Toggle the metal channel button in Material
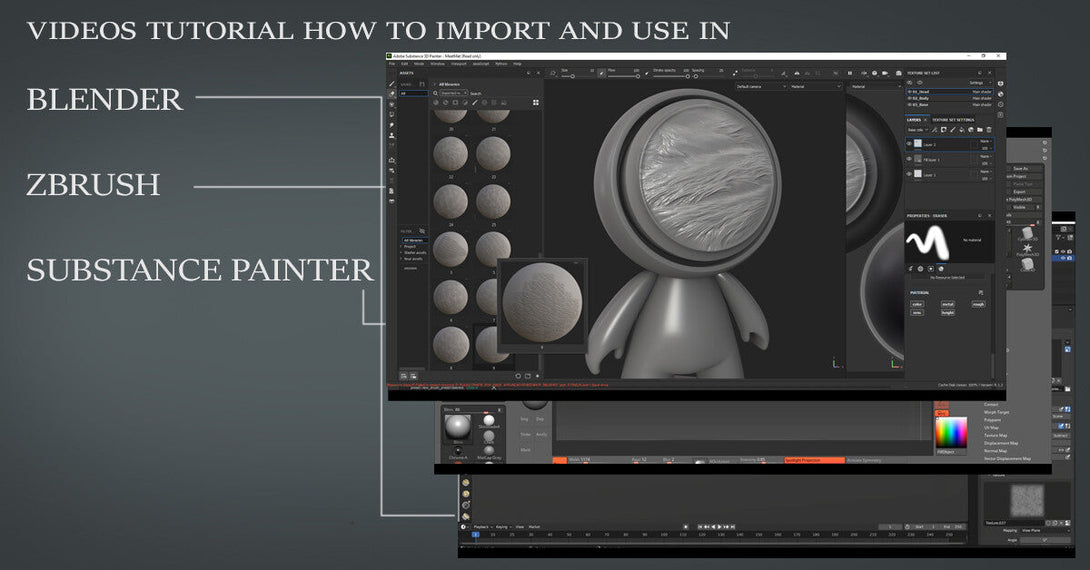The width and height of the screenshot is (1090, 570). pos(948,304)
